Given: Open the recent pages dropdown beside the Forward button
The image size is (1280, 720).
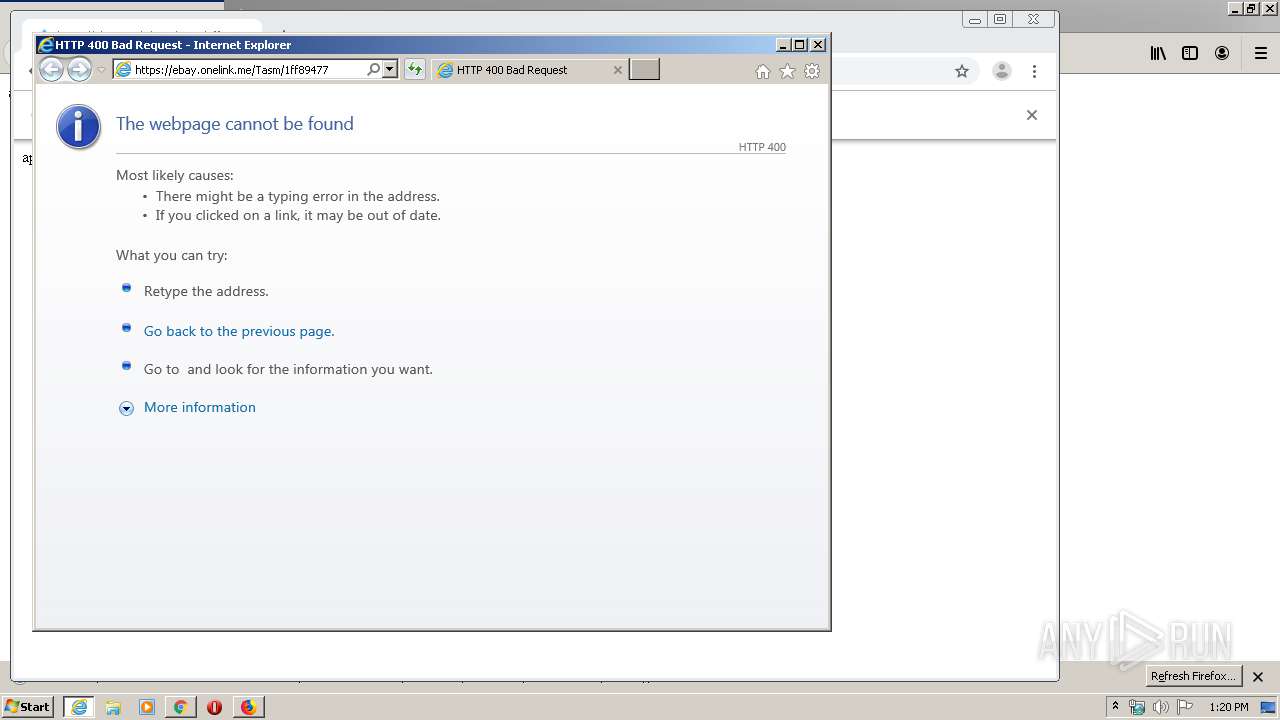Looking at the screenshot, I should [101, 70].
